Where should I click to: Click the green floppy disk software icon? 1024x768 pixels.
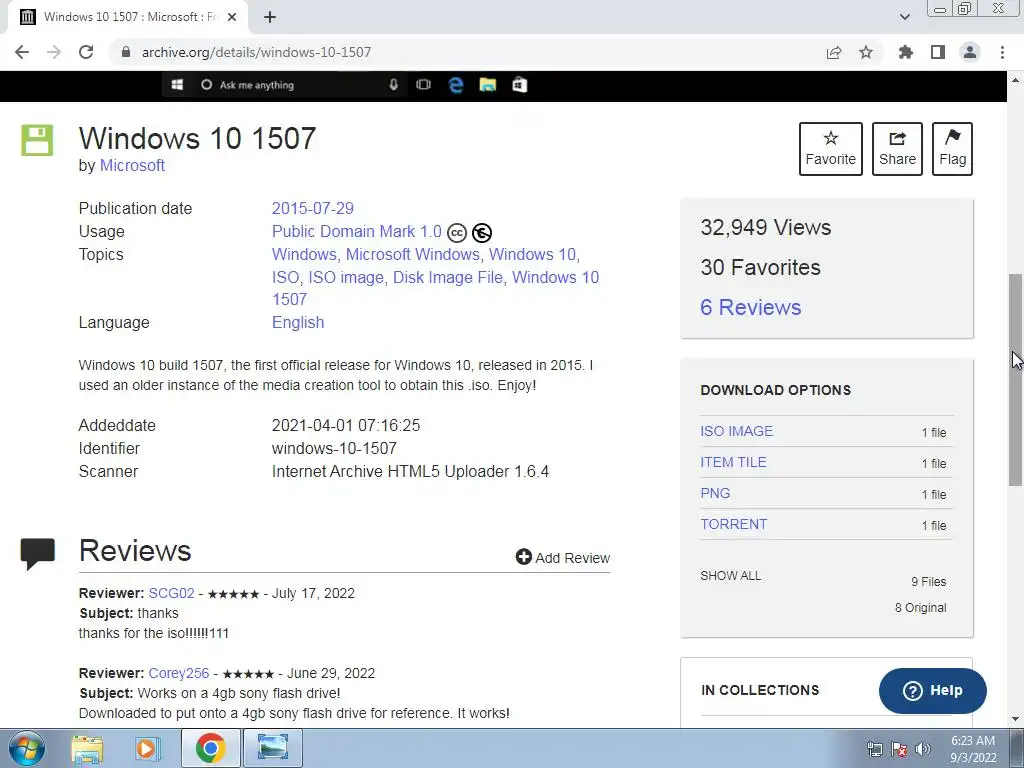(37, 140)
